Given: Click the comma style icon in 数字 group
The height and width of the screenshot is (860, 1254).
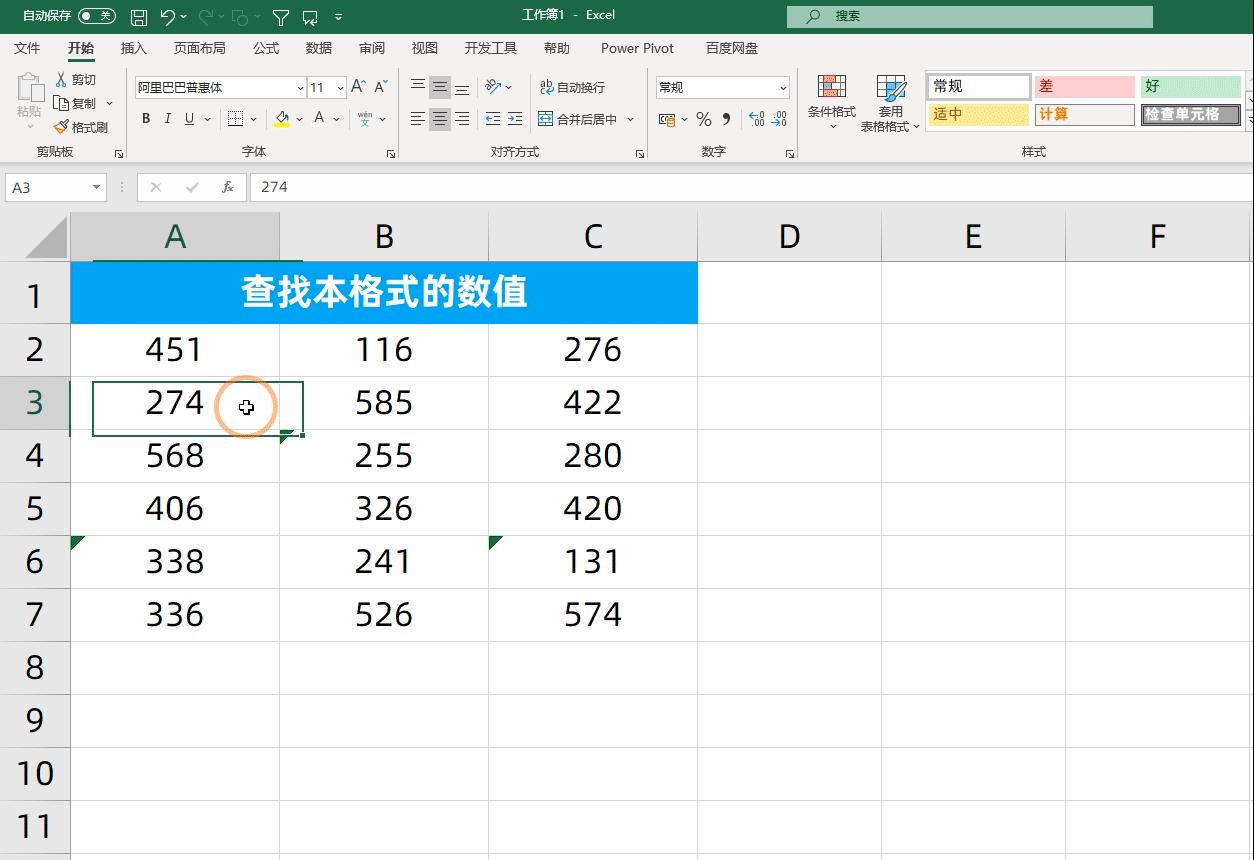Looking at the screenshot, I should 728,119.
